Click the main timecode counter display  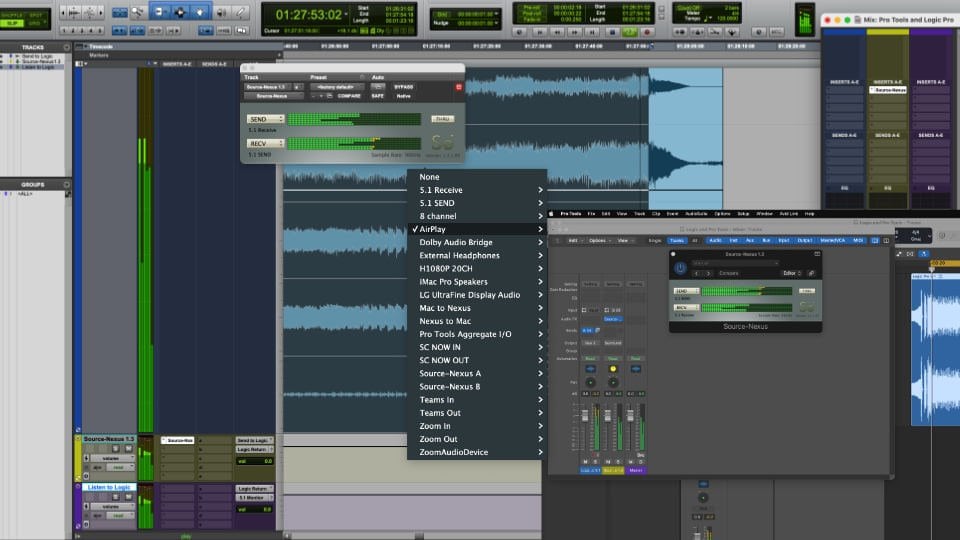pos(308,15)
